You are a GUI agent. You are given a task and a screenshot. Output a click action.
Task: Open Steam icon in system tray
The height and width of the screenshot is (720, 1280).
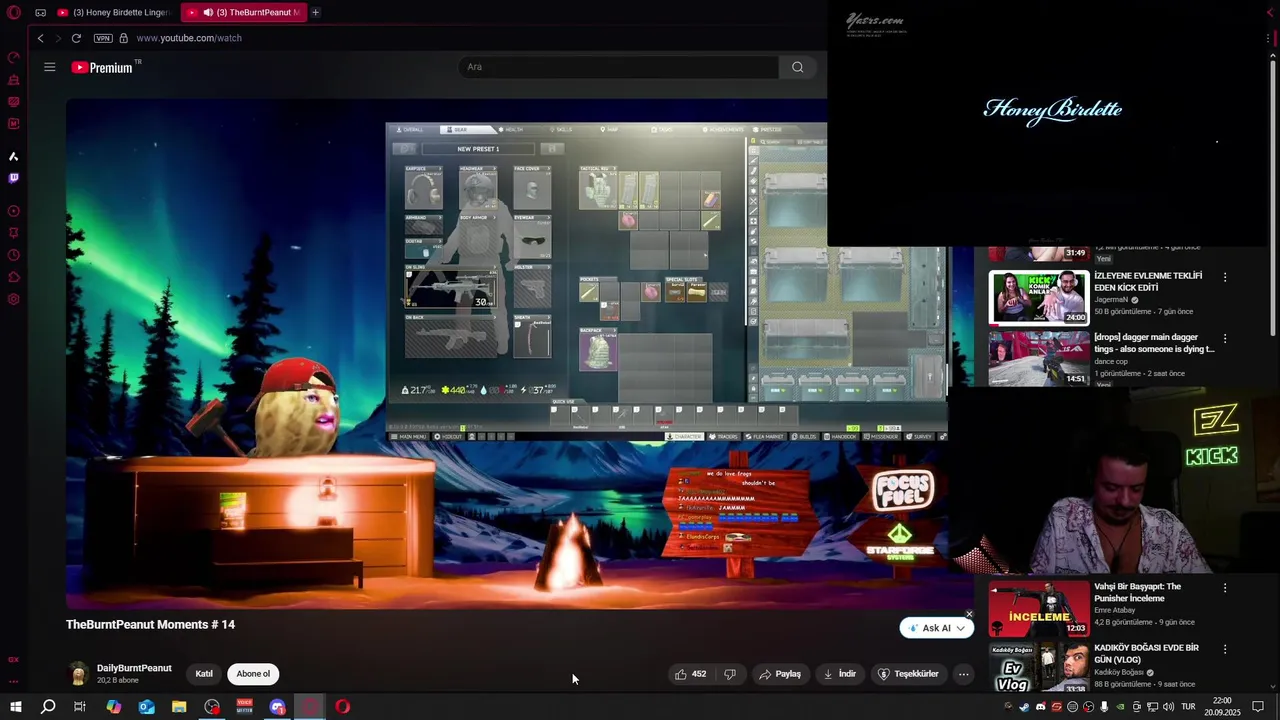(x=1024, y=707)
